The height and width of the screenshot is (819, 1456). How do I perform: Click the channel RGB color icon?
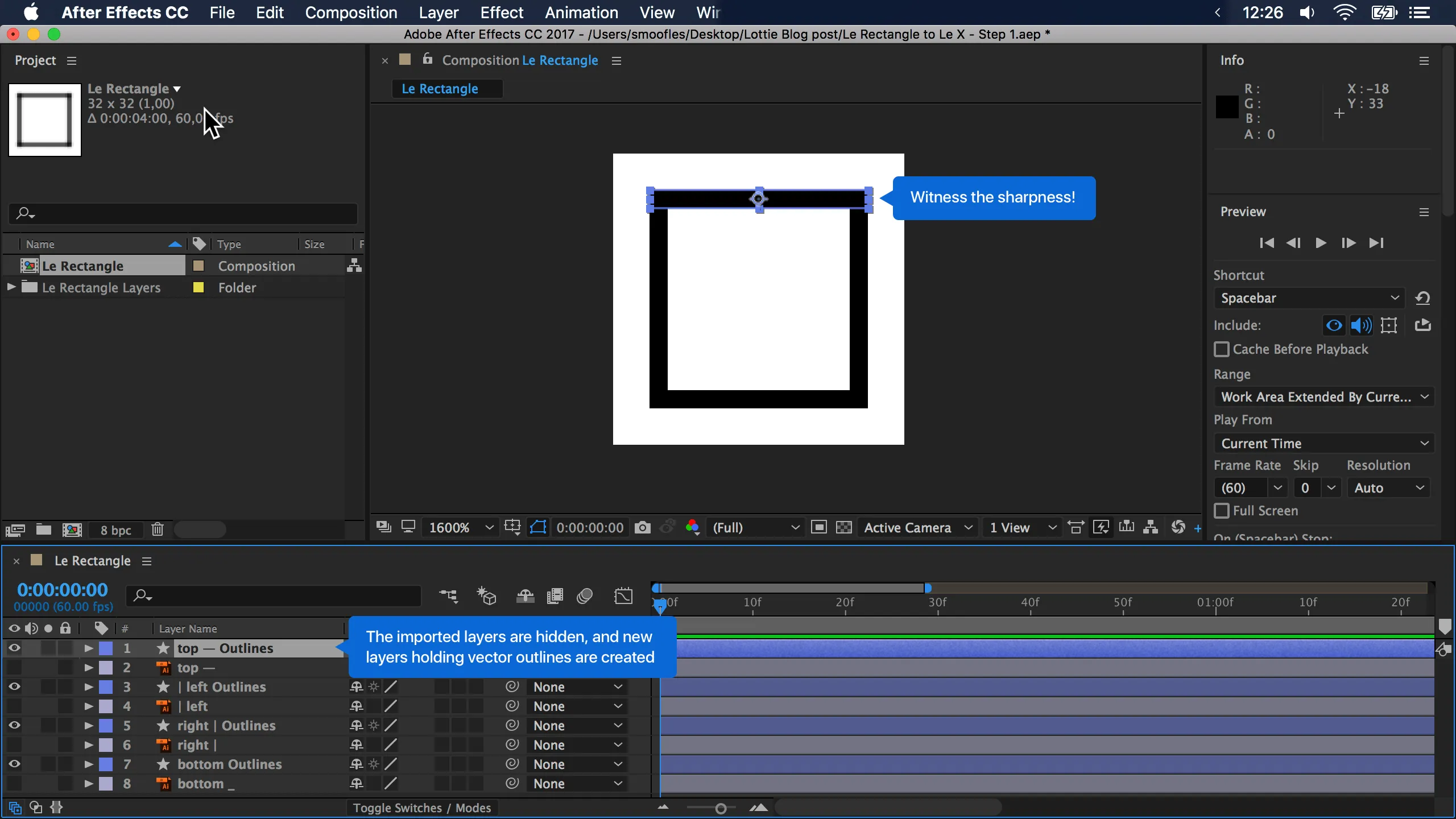[692, 527]
